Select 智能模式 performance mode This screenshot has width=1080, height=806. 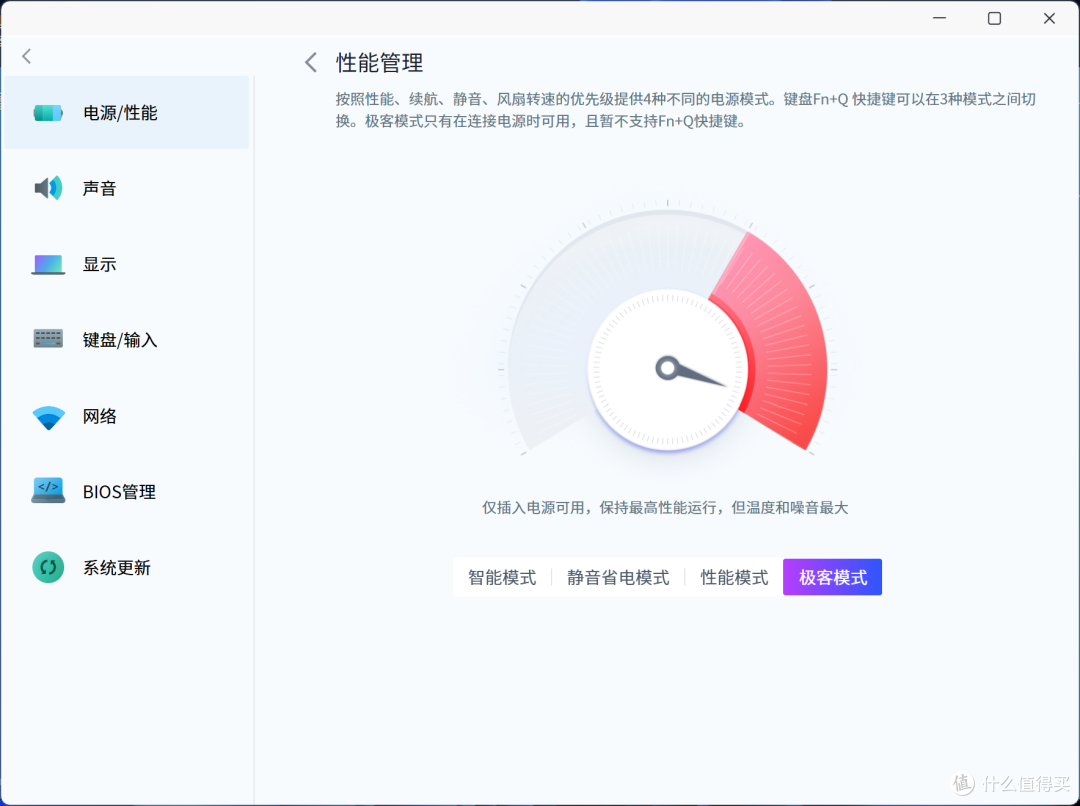tap(502, 577)
